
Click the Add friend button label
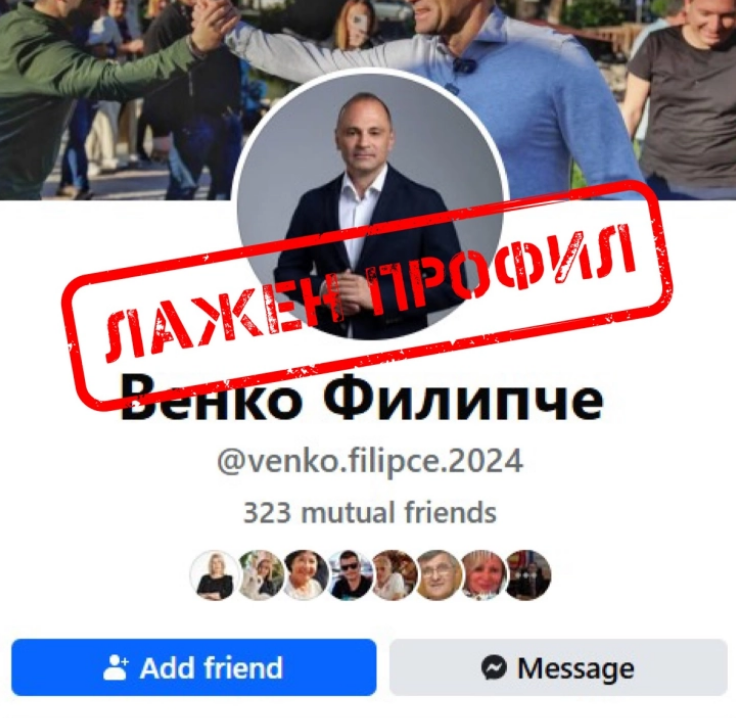pos(211,667)
